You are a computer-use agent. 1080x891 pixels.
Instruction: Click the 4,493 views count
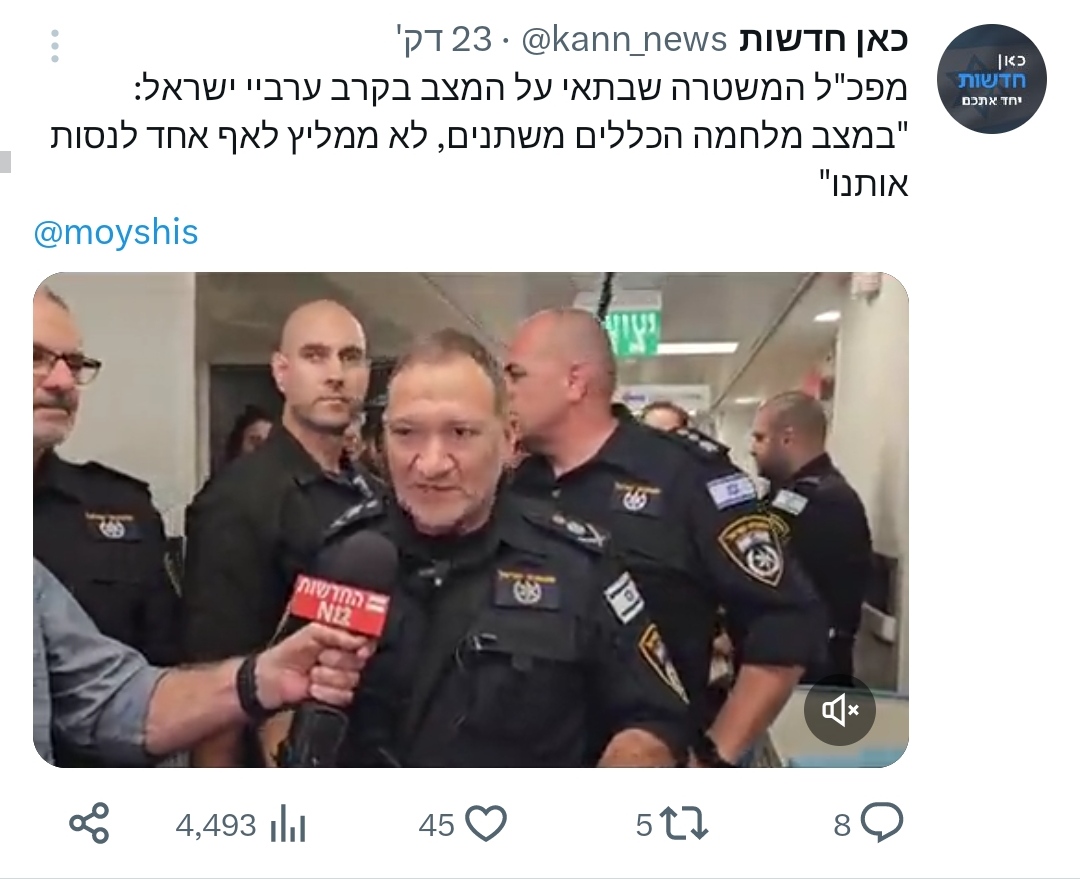[x=216, y=825]
